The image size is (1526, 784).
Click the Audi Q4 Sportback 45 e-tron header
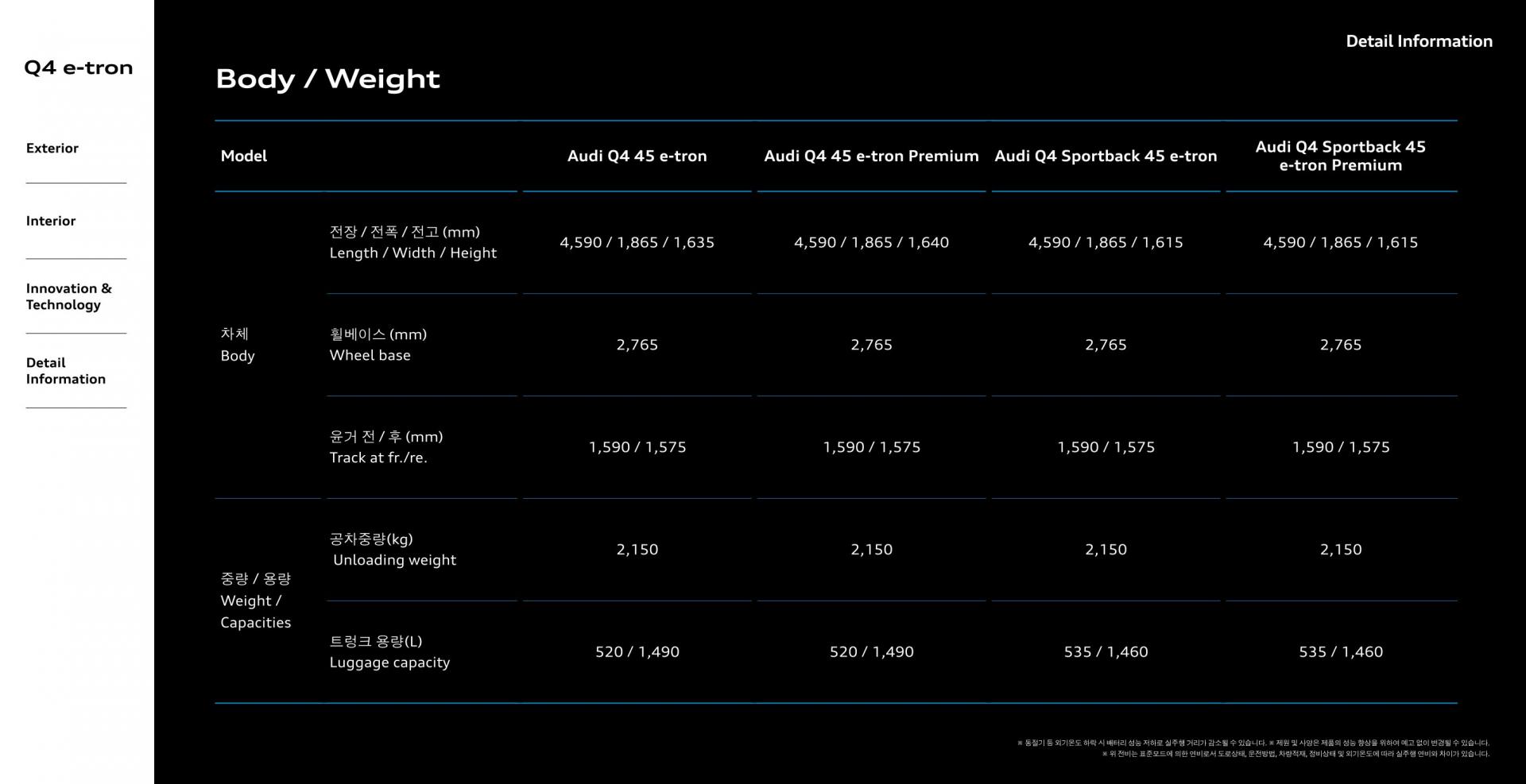[x=1106, y=156]
